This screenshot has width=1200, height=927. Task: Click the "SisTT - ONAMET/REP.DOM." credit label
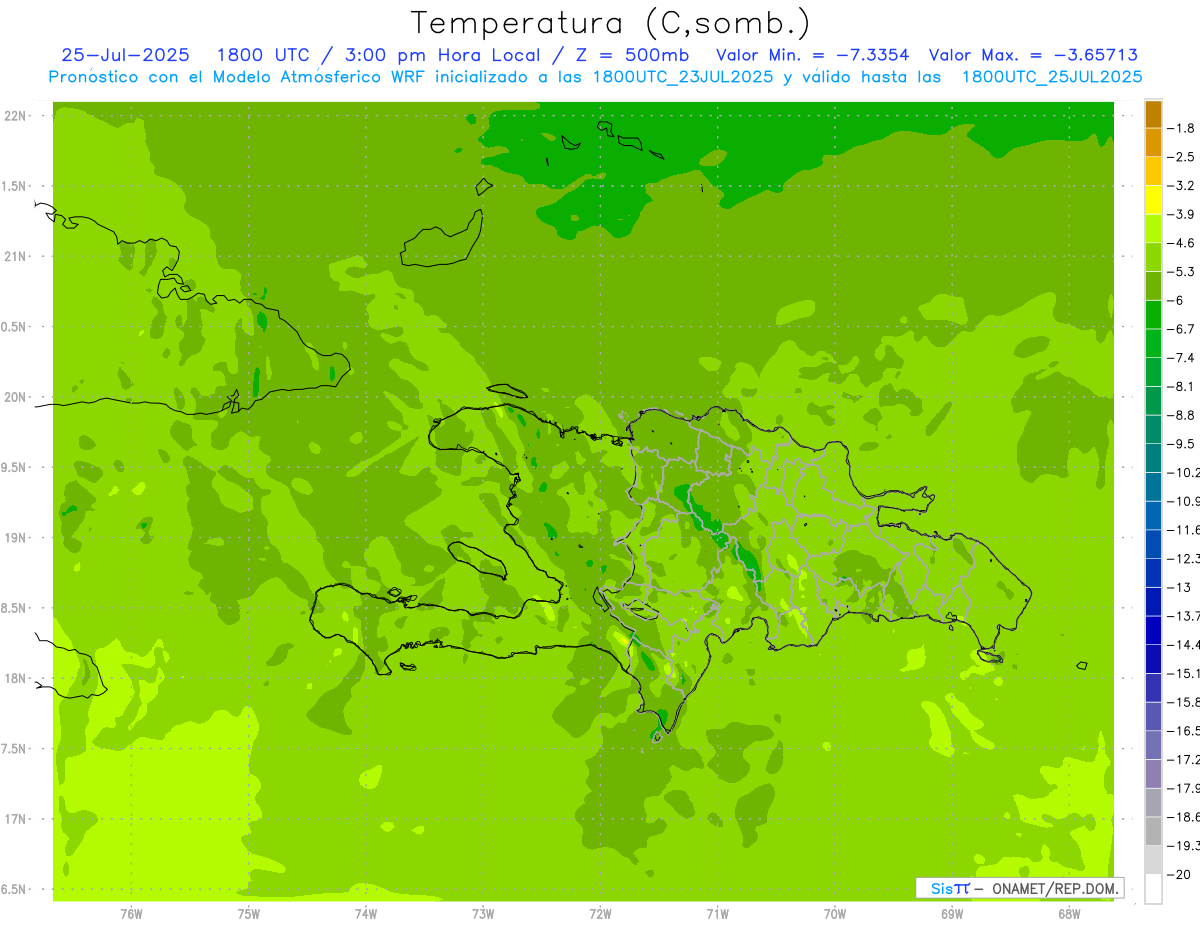click(x=1020, y=888)
